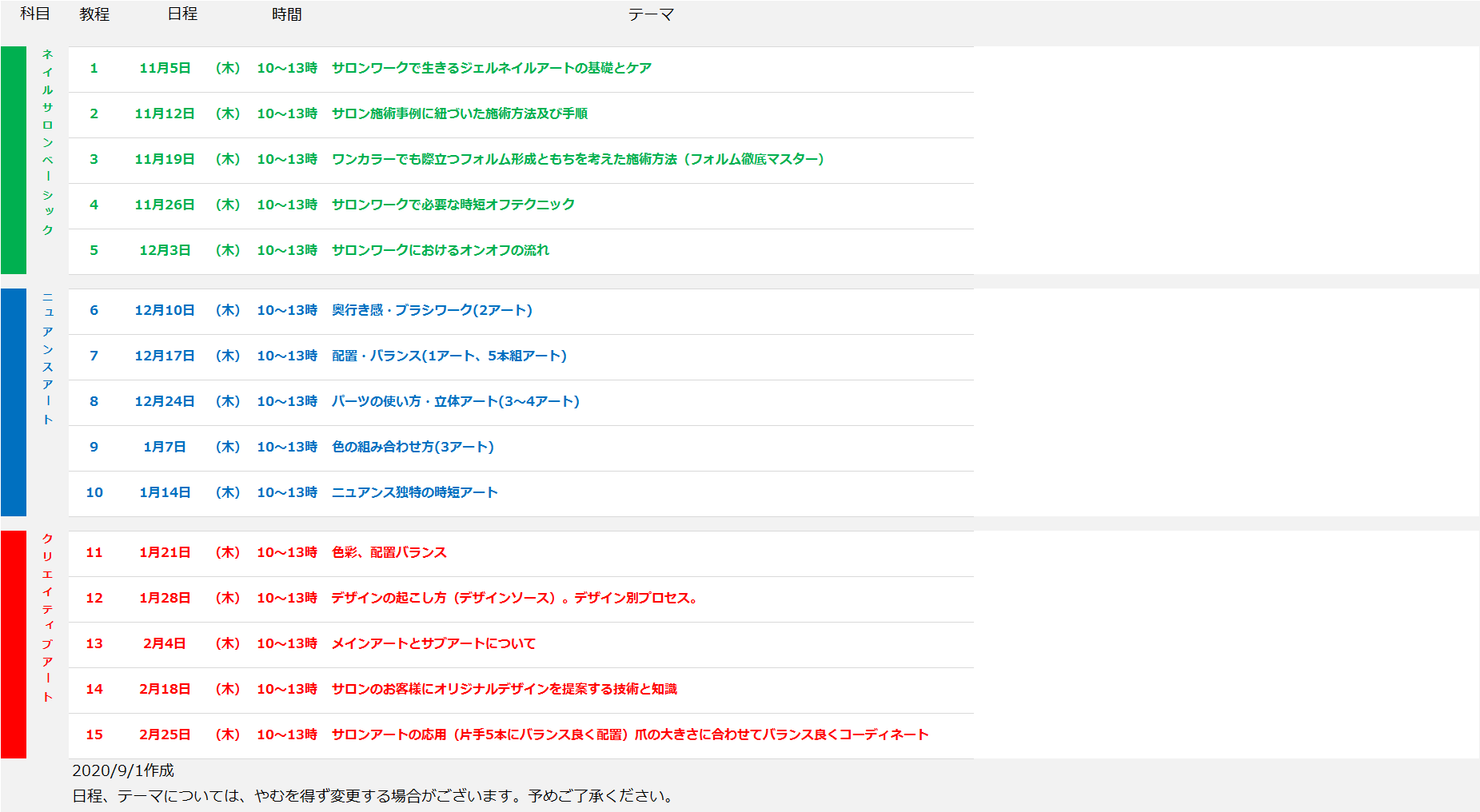
Task: Click the vertical クリエイティブアート label
Action: tap(48, 618)
